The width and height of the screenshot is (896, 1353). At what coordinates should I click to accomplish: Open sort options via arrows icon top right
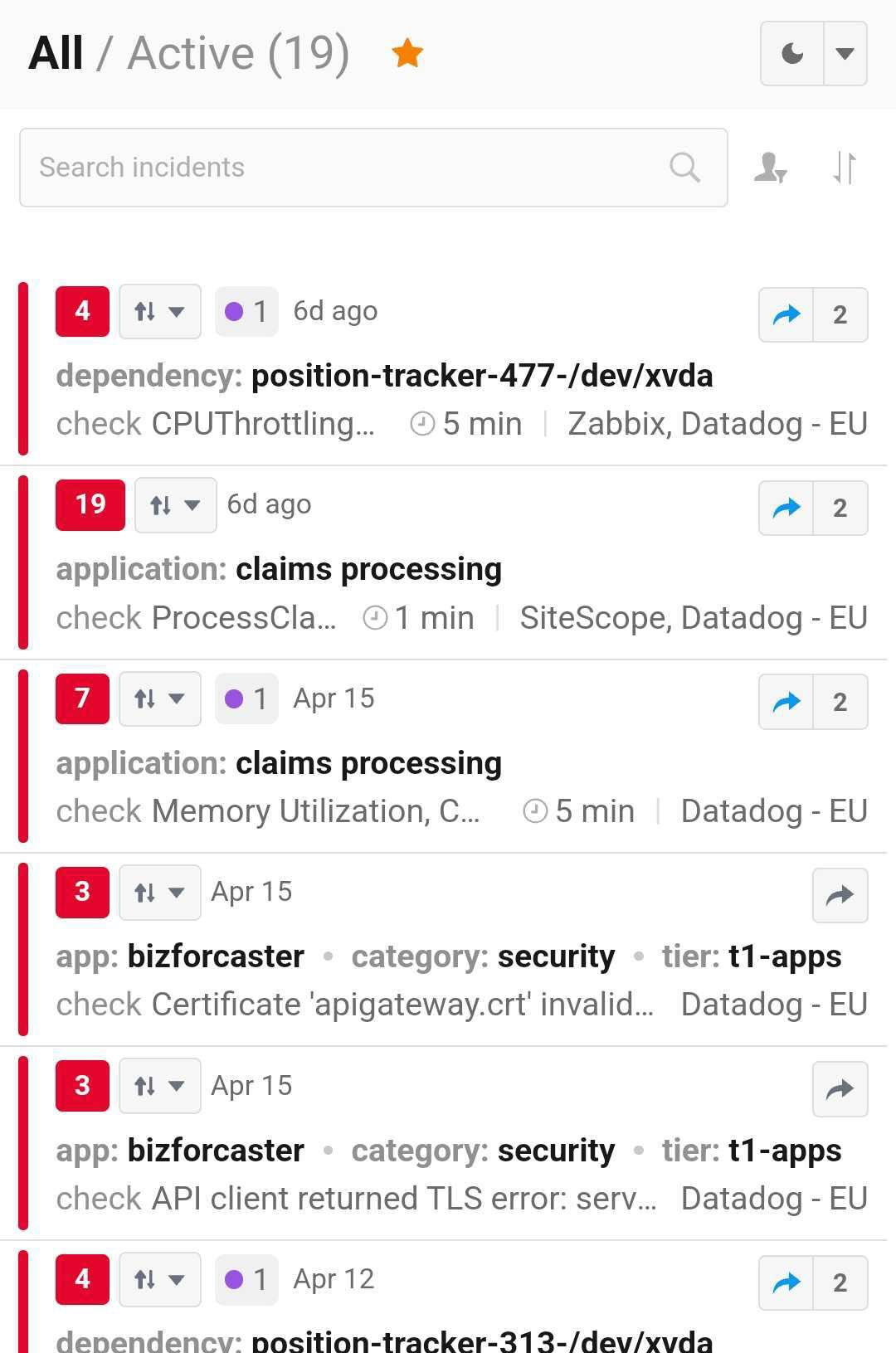click(x=843, y=168)
